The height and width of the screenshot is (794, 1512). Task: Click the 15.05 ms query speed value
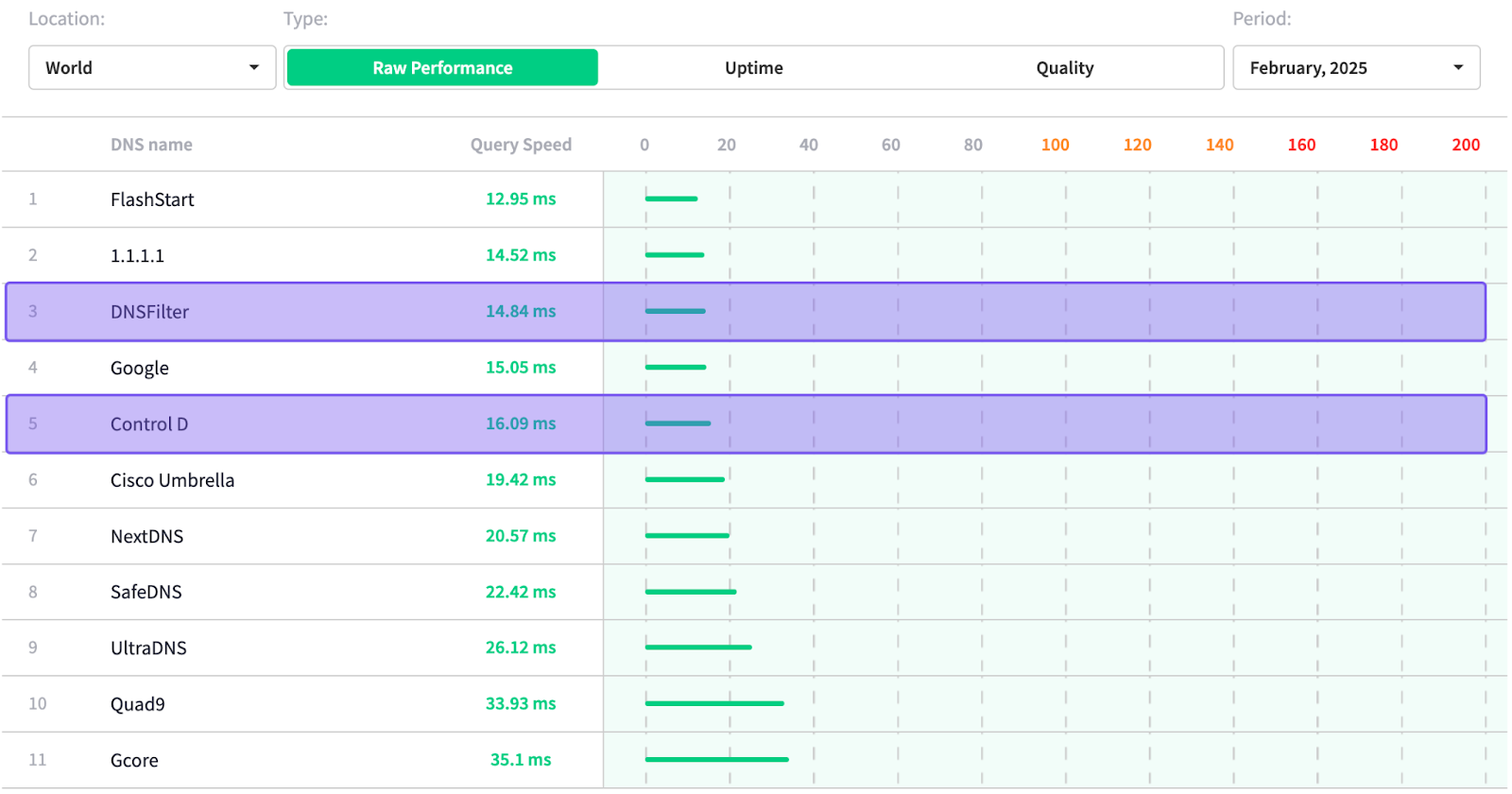pyautogui.click(x=521, y=367)
